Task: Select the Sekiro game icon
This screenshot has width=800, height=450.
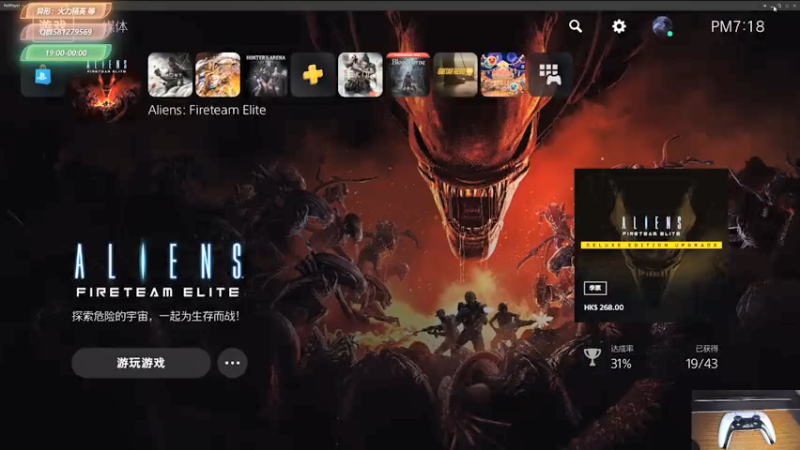Action: point(360,74)
